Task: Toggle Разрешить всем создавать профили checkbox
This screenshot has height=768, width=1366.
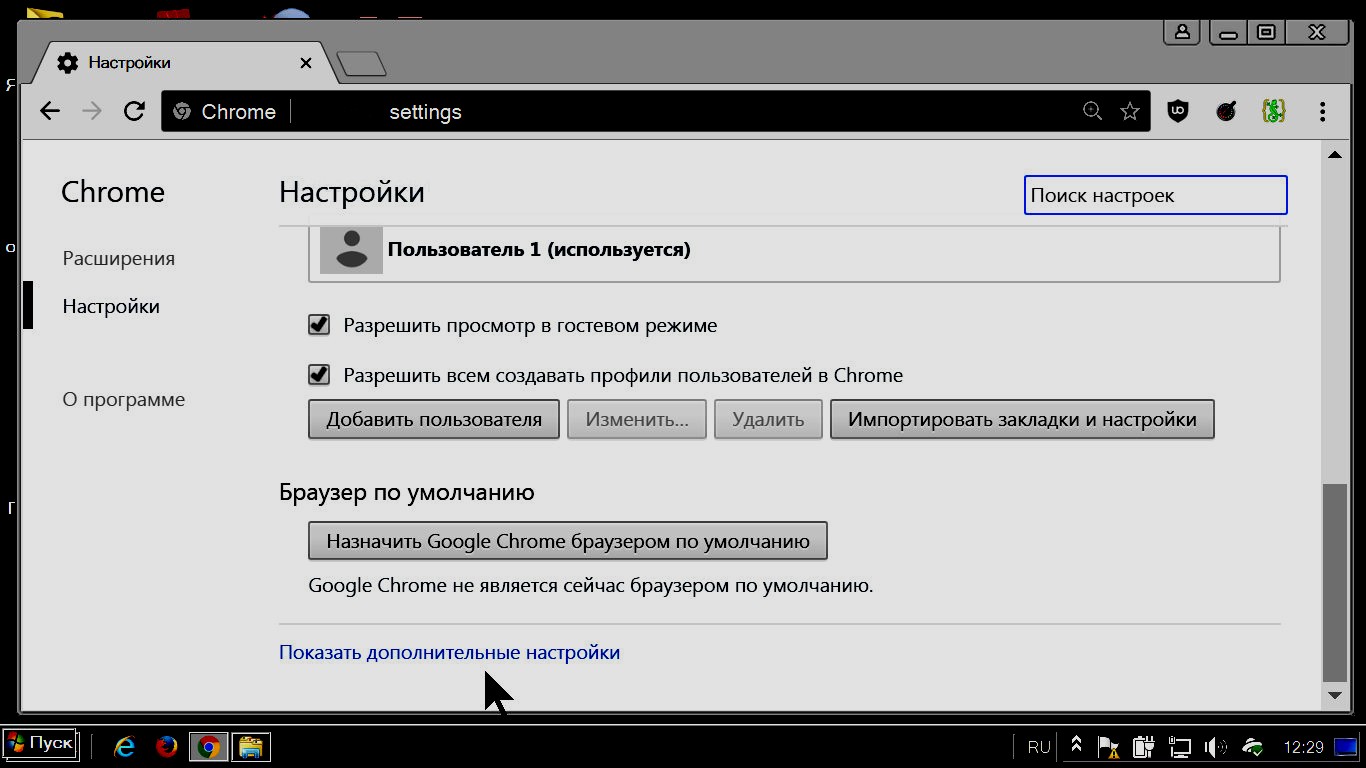Action: (x=319, y=375)
